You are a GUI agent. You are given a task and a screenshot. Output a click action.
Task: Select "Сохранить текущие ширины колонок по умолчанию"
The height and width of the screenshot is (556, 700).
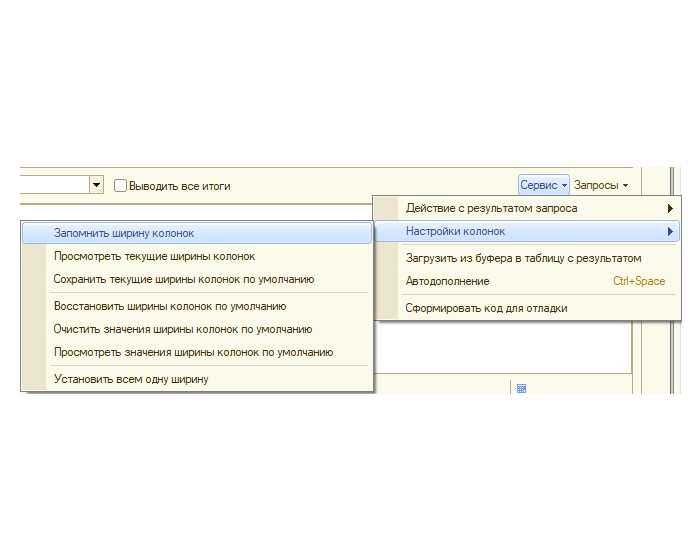coord(183,279)
